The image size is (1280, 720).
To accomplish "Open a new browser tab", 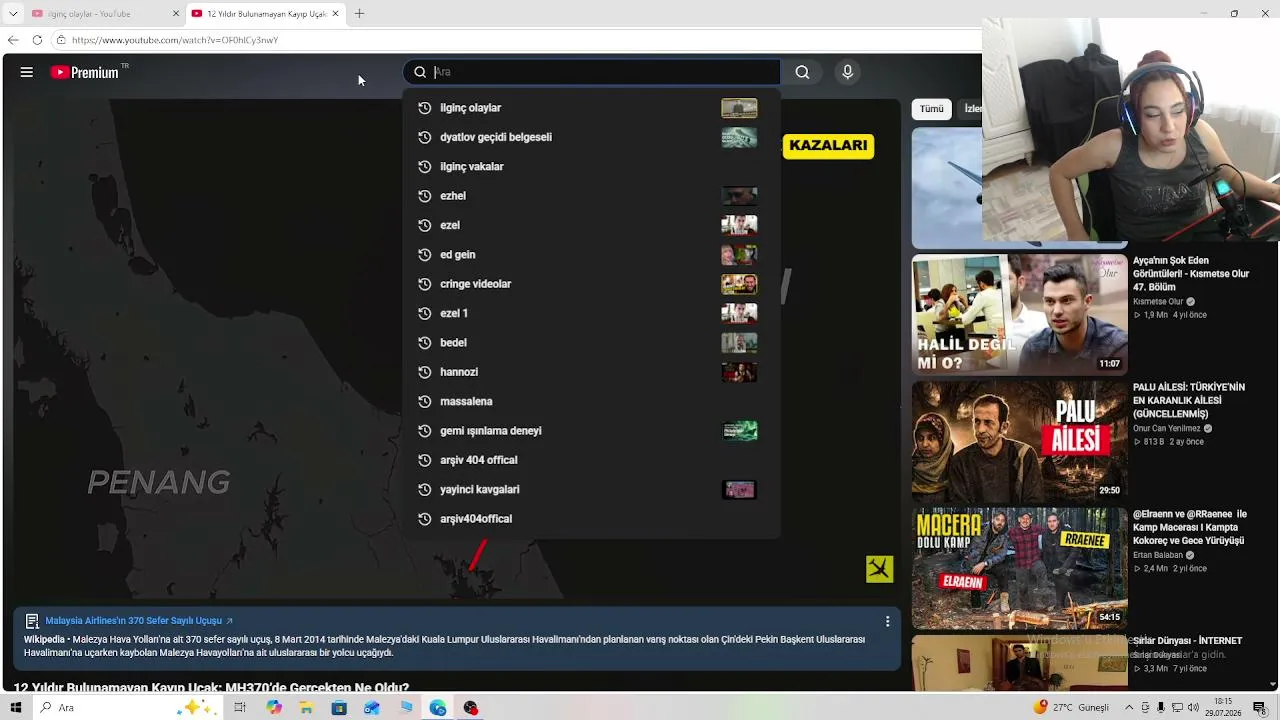I will point(359,14).
